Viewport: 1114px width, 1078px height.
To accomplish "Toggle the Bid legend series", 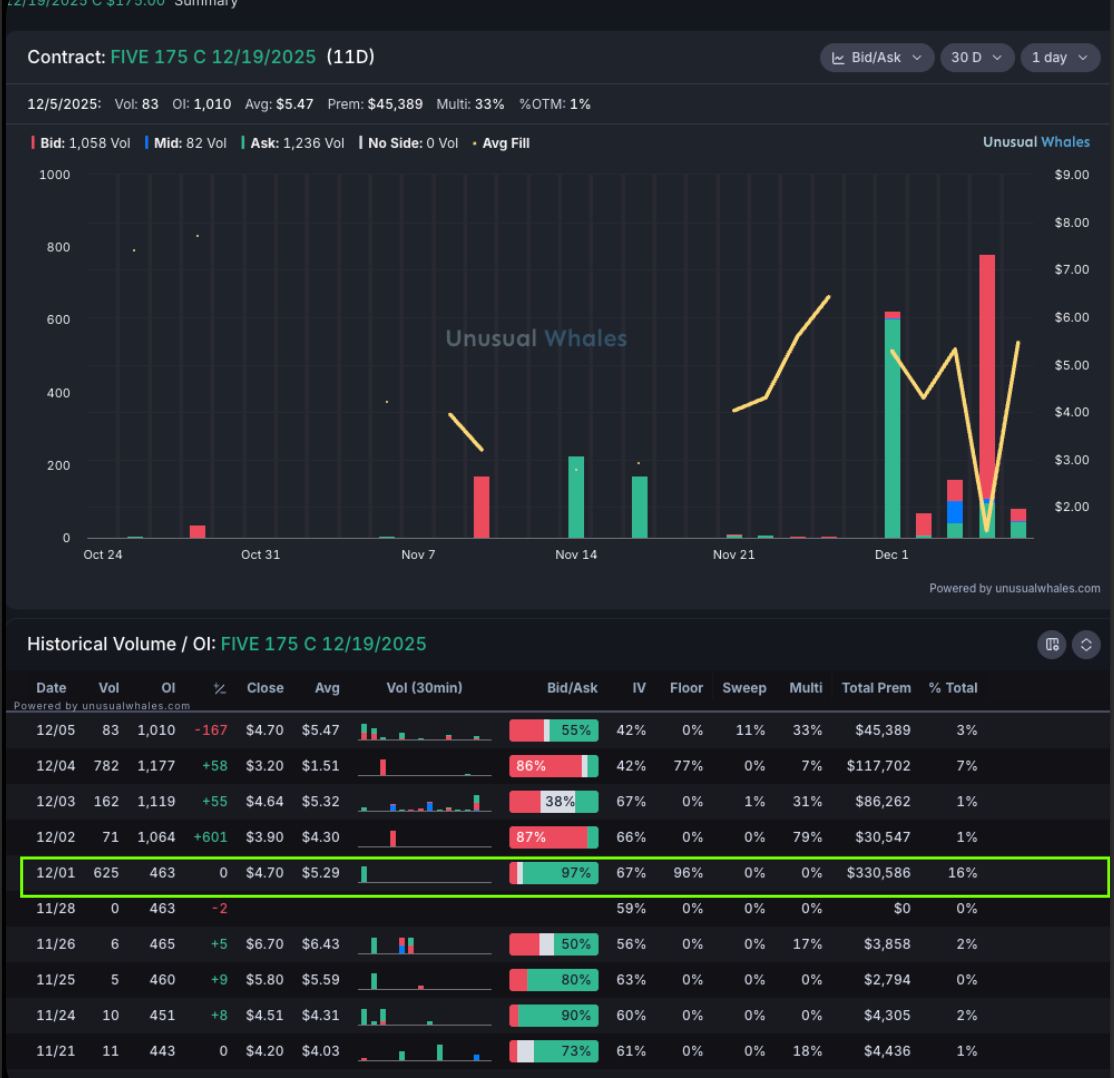I will coord(80,143).
